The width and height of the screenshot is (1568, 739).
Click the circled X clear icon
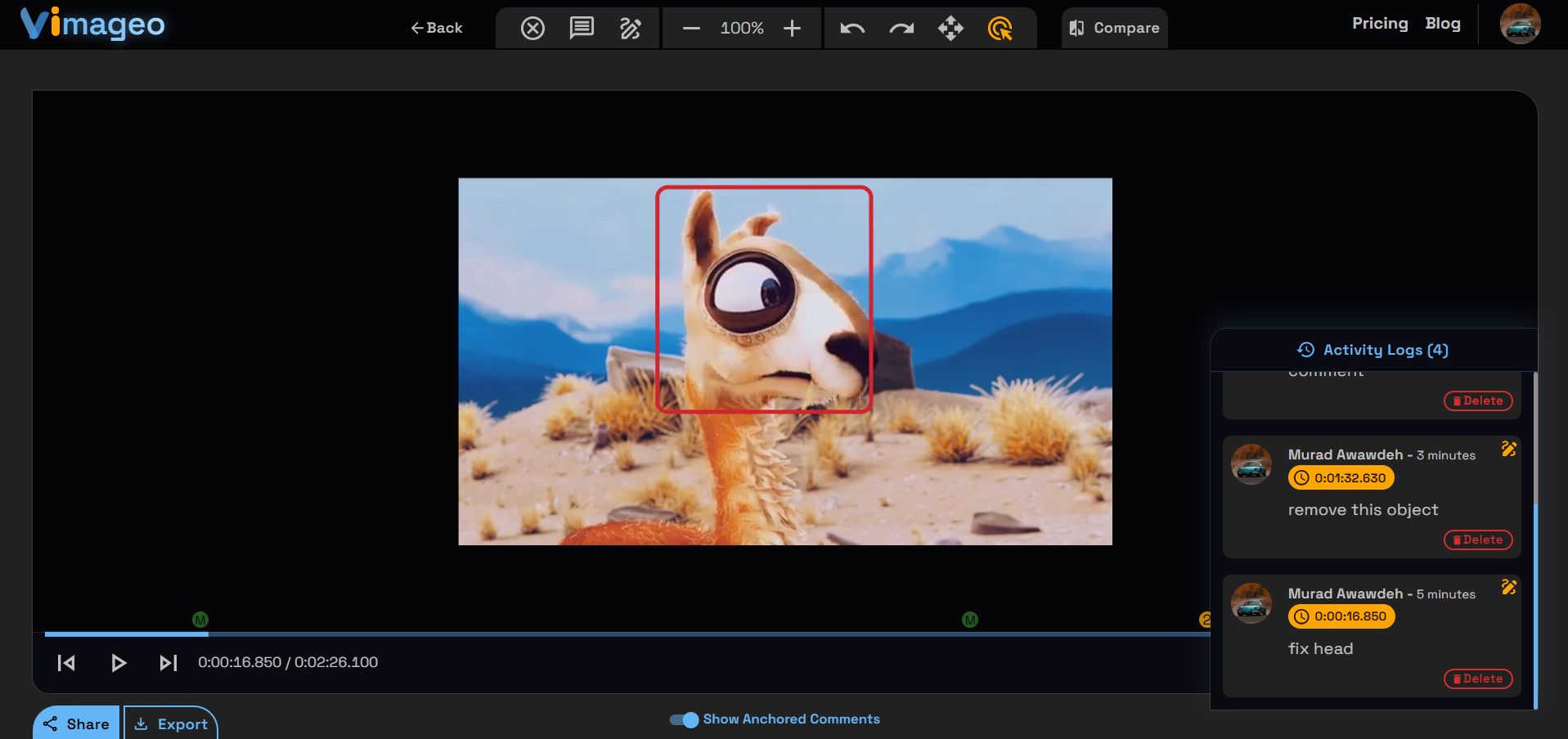pyautogui.click(x=532, y=29)
